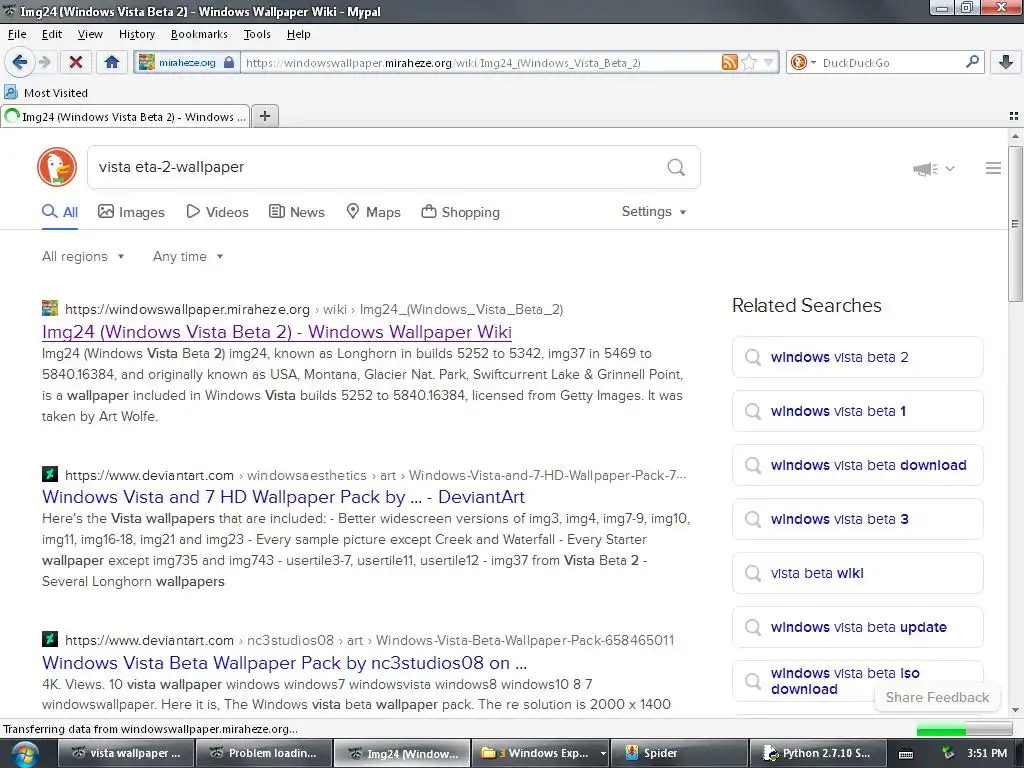Open Img24 (Windows Vista Beta 2) wiki result
Viewport: 1024px width, 768px height.
coord(277,332)
